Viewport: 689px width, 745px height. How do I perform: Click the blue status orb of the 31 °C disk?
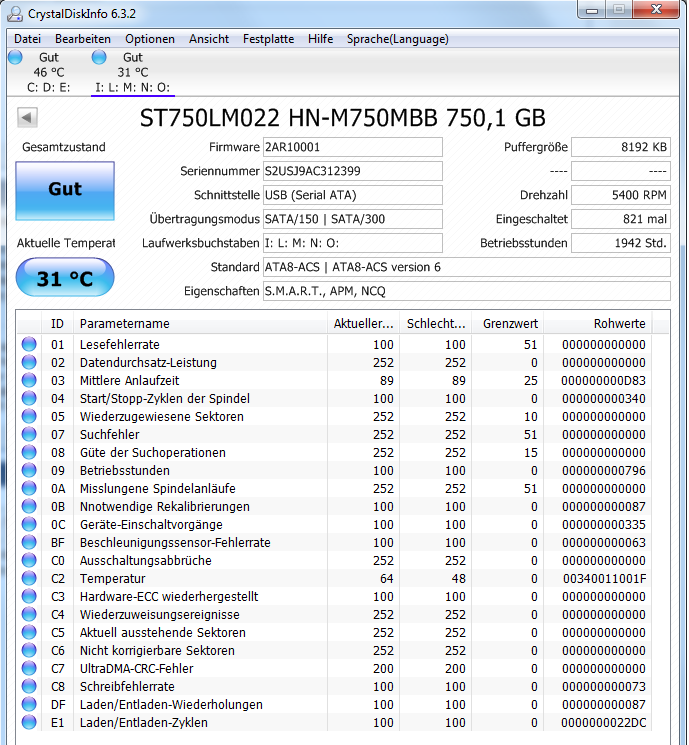pyautogui.click(x=99, y=57)
